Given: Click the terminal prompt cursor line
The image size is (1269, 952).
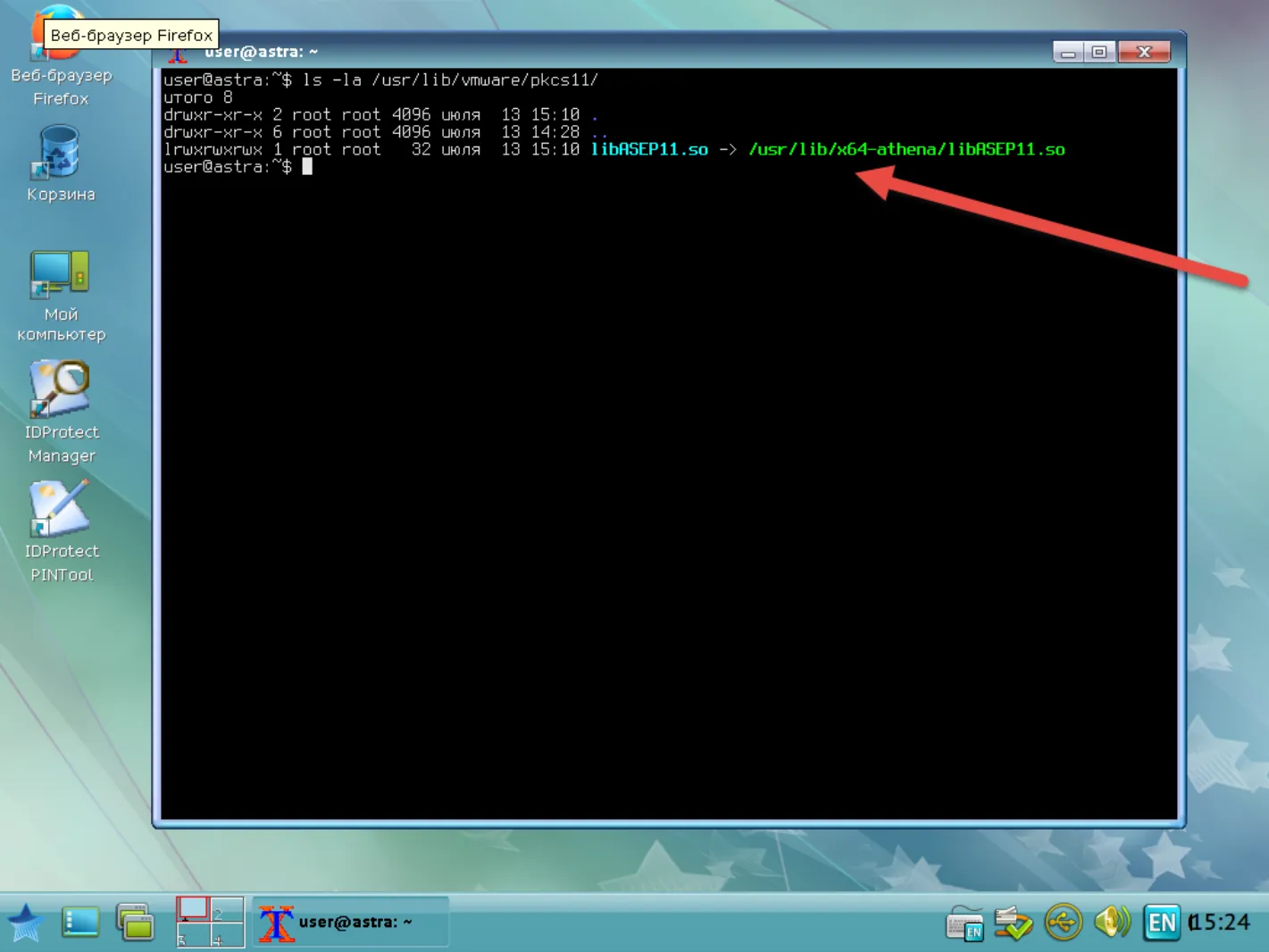Looking at the screenshot, I should (238, 167).
